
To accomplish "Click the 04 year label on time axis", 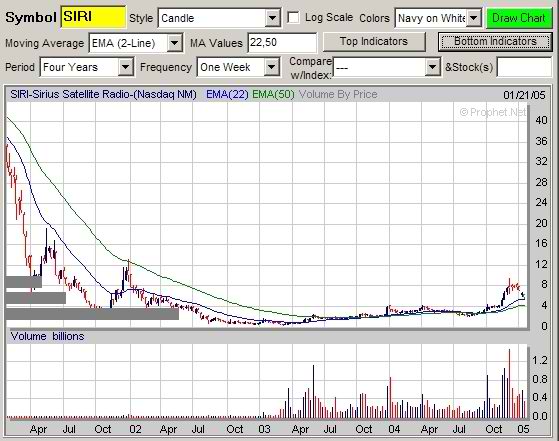I will [394, 429].
